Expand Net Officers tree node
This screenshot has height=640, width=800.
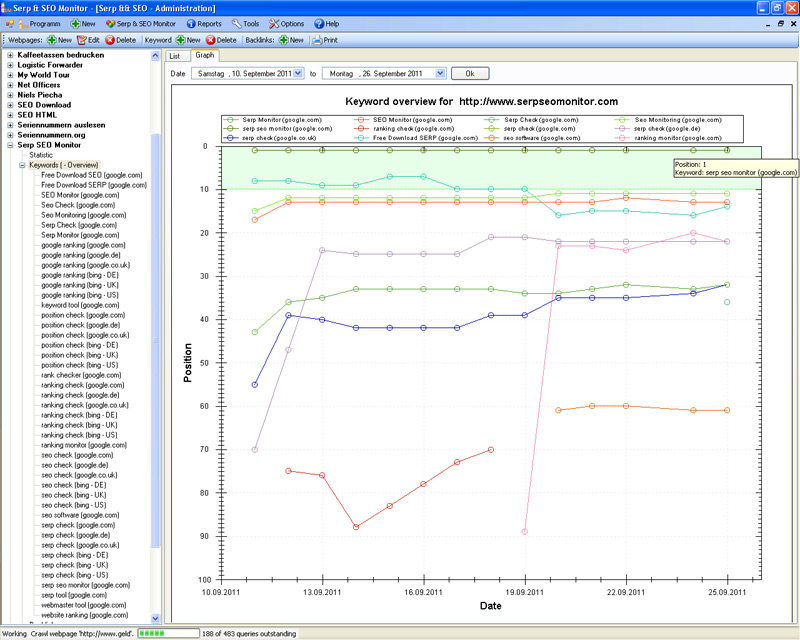click(x=10, y=85)
